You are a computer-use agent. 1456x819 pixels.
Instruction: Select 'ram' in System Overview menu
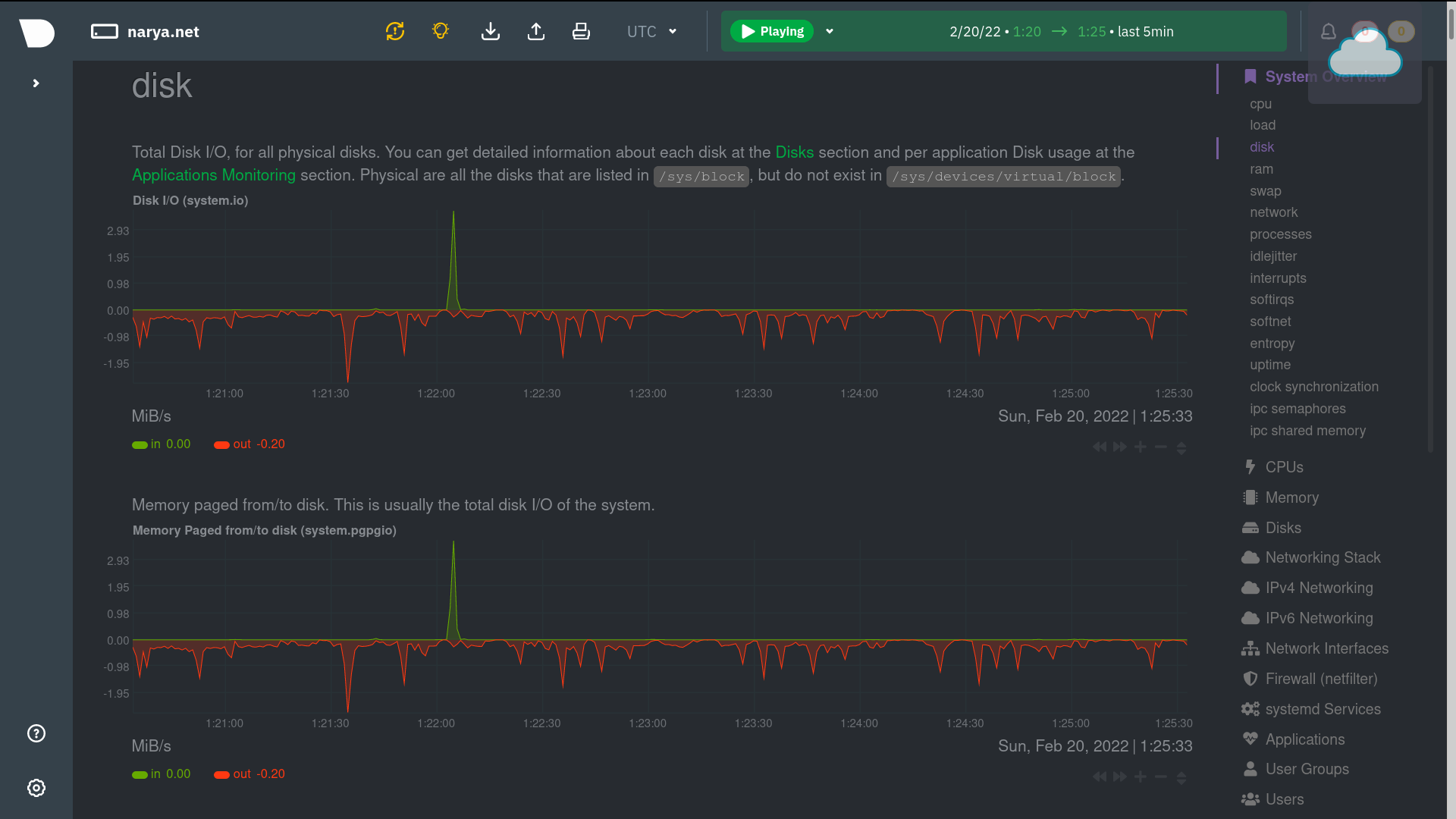point(1261,169)
